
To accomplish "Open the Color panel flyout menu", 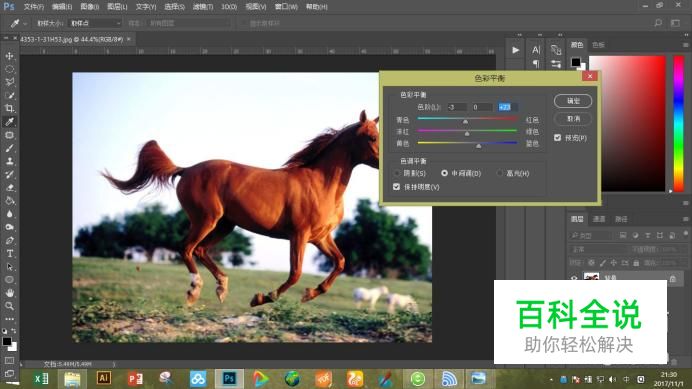I will 685,45.
